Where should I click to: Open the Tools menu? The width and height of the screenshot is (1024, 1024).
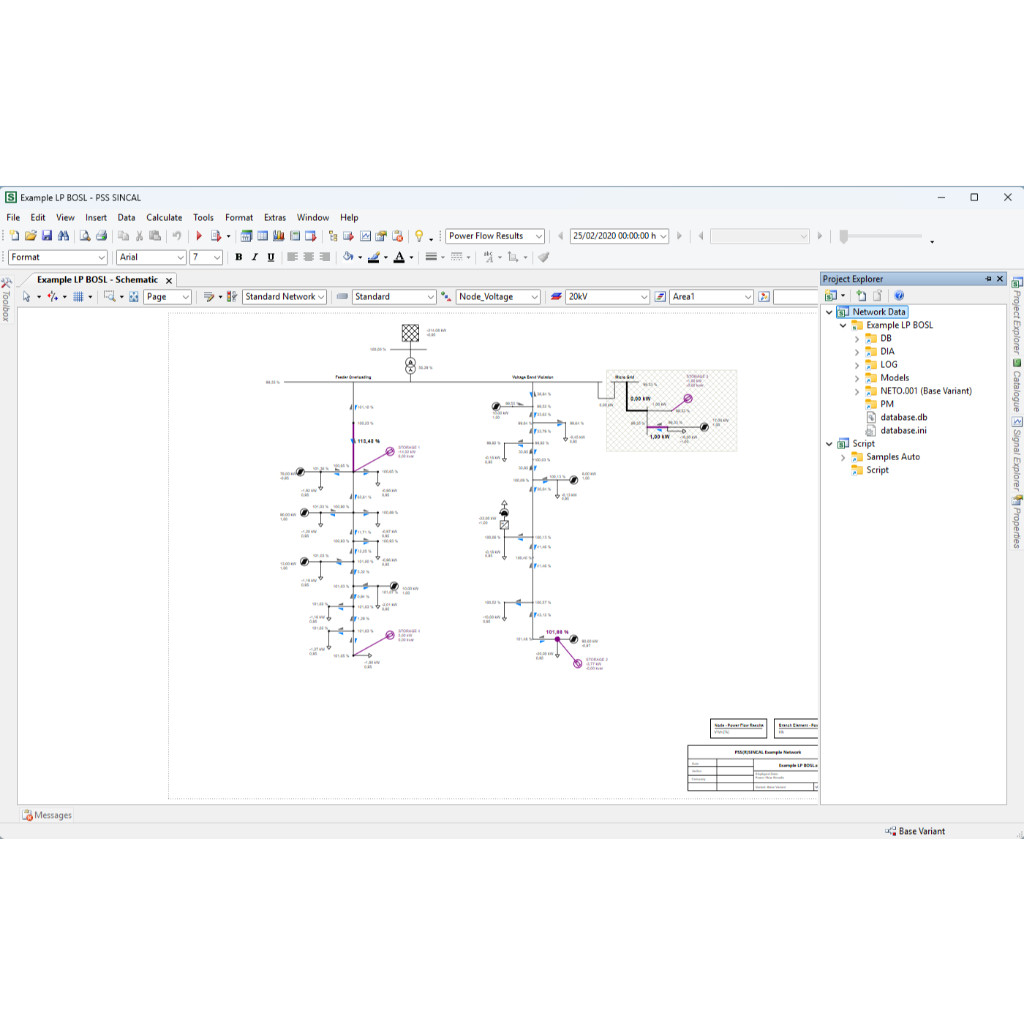(x=203, y=217)
